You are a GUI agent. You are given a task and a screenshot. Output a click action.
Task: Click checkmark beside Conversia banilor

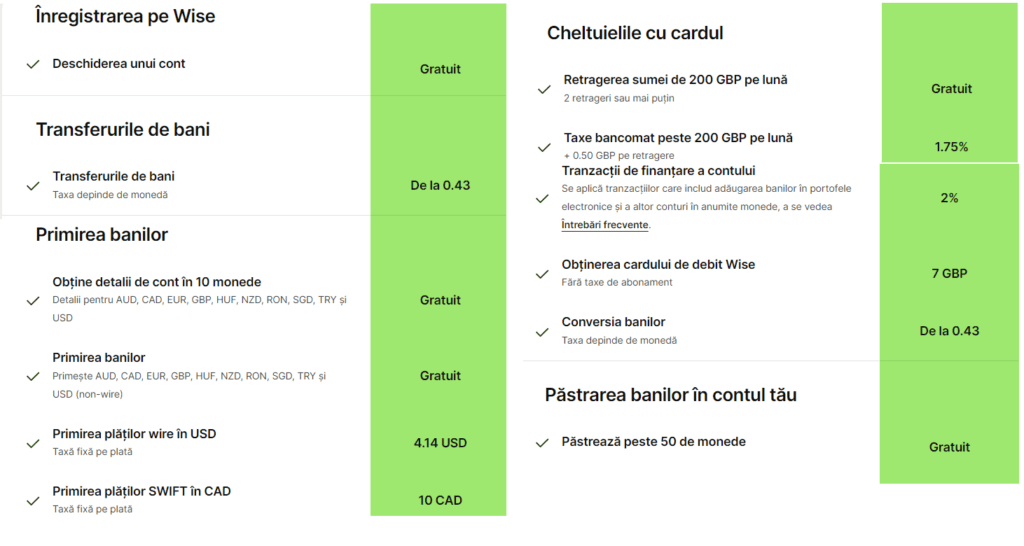(x=544, y=331)
